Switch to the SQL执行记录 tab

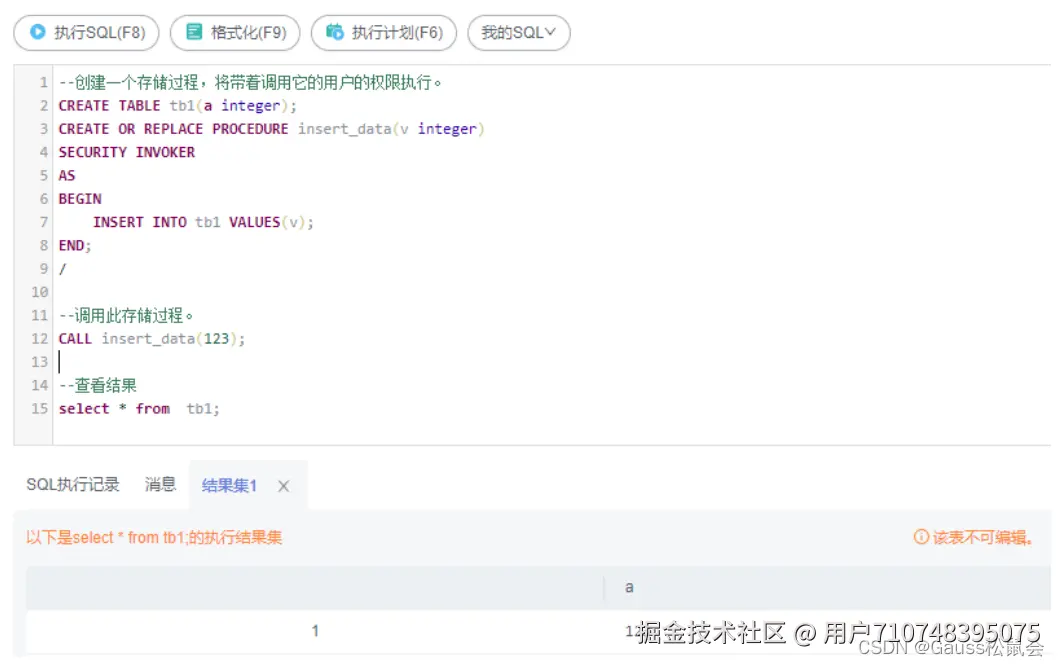(x=73, y=484)
